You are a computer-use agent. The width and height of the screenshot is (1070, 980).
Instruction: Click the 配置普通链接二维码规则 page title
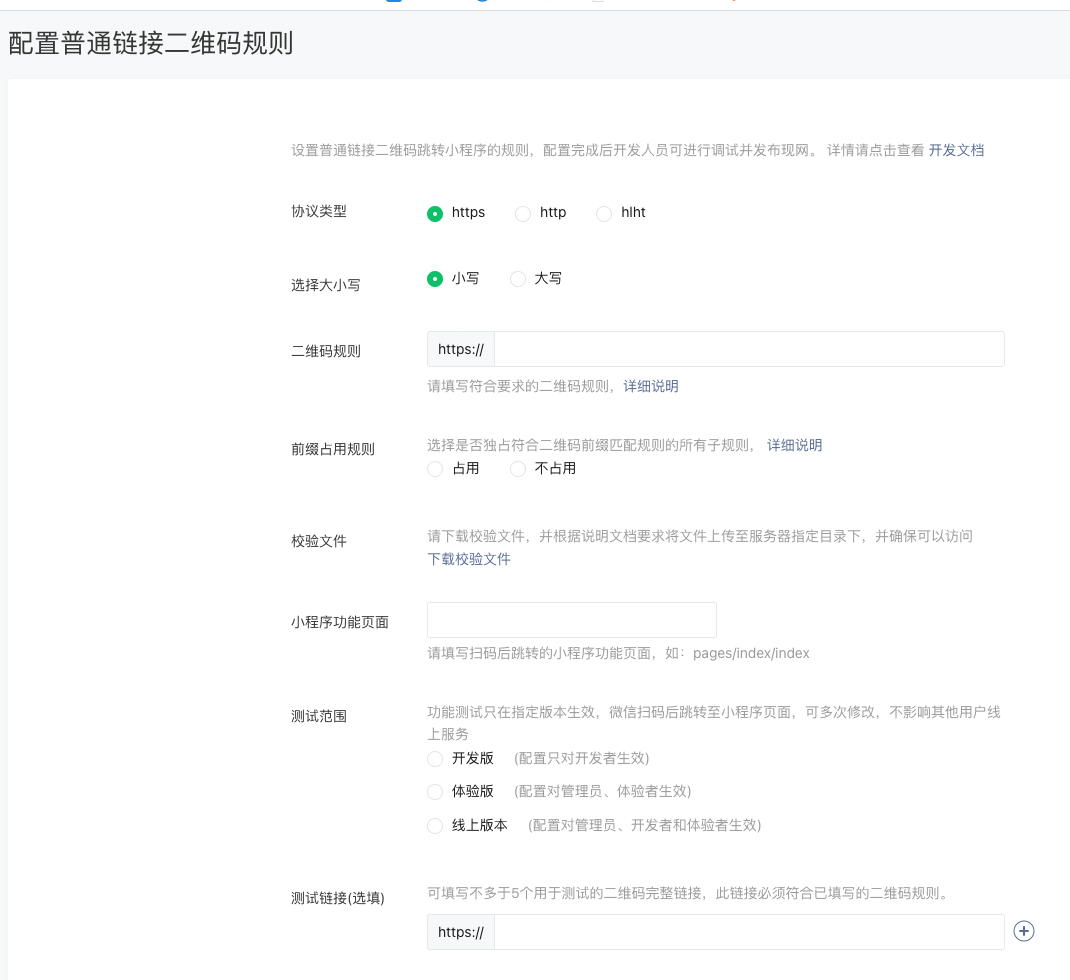[x=151, y=43]
